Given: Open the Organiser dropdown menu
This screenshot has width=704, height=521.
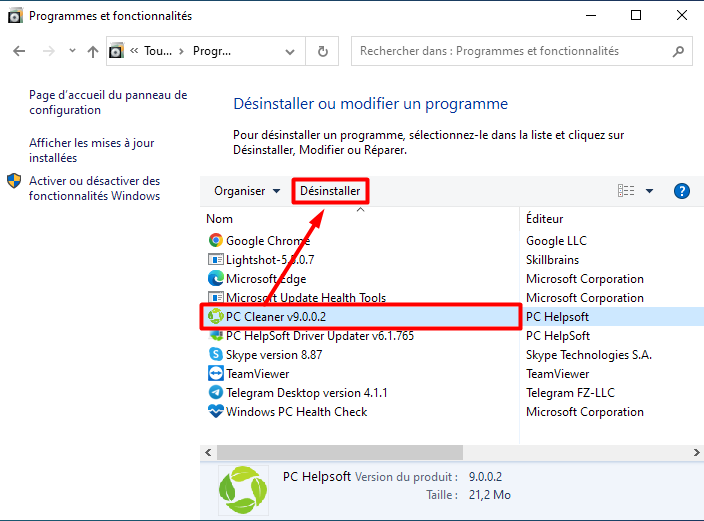Looking at the screenshot, I should (x=247, y=191).
